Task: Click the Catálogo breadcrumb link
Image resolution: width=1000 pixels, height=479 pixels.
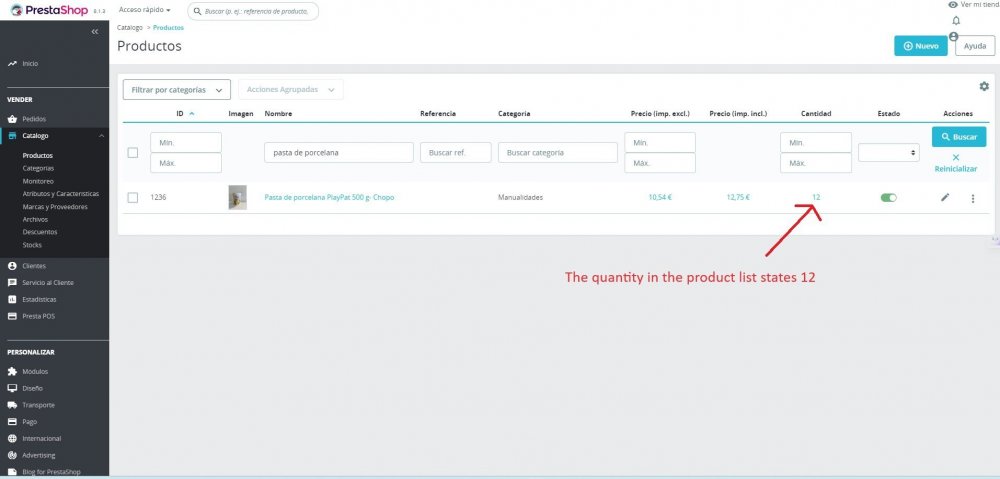Action: (x=130, y=28)
